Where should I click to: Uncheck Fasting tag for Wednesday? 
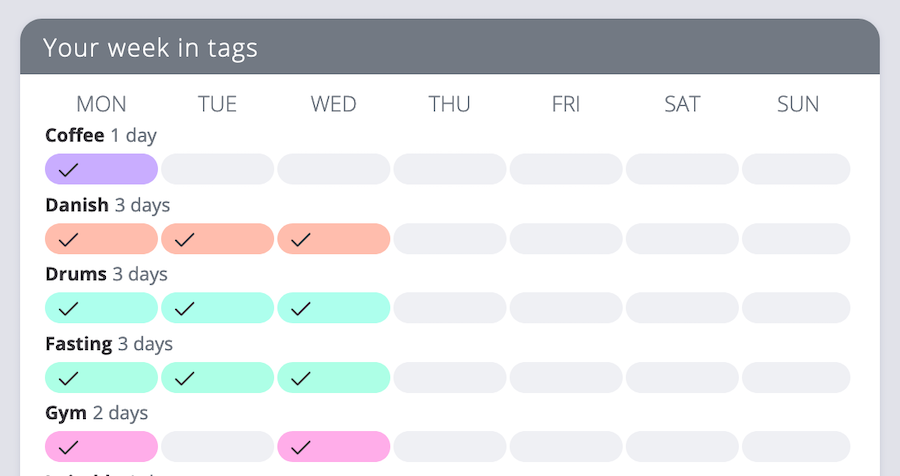click(333, 377)
